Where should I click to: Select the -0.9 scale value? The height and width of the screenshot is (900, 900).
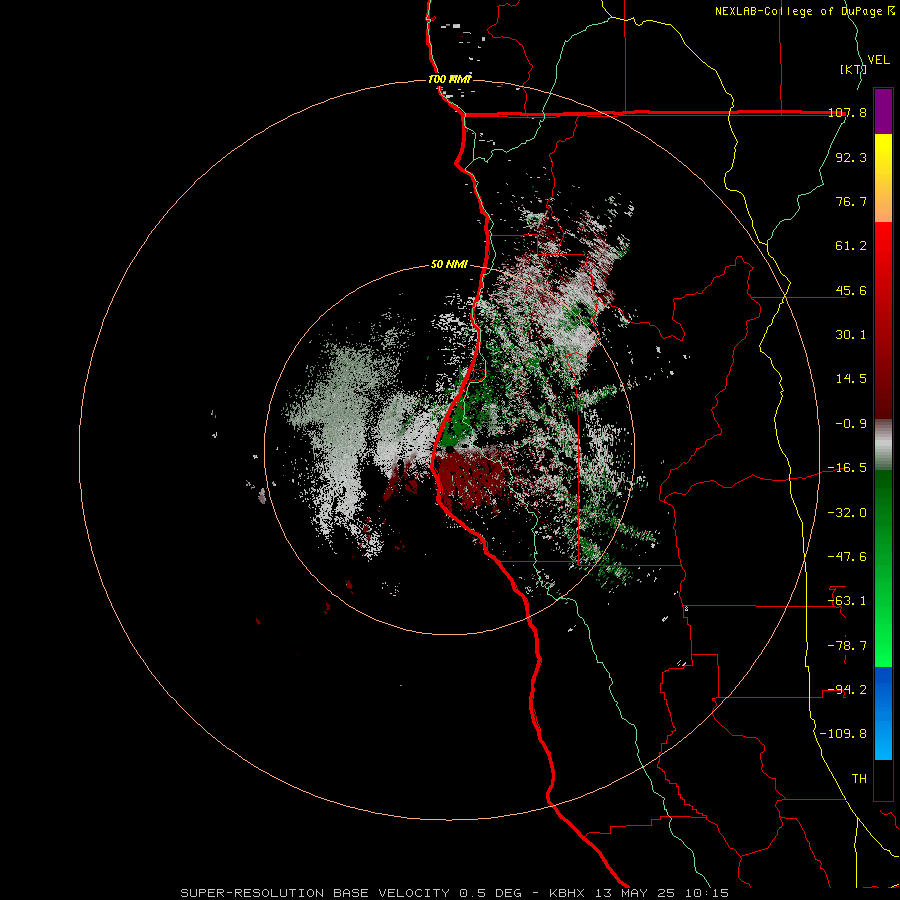[x=851, y=424]
